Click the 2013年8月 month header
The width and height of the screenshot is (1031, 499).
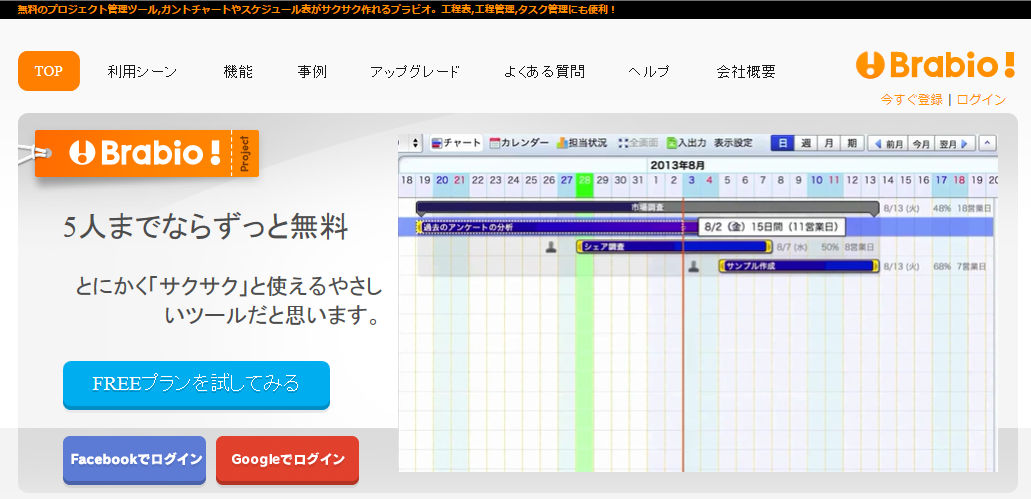pos(677,165)
